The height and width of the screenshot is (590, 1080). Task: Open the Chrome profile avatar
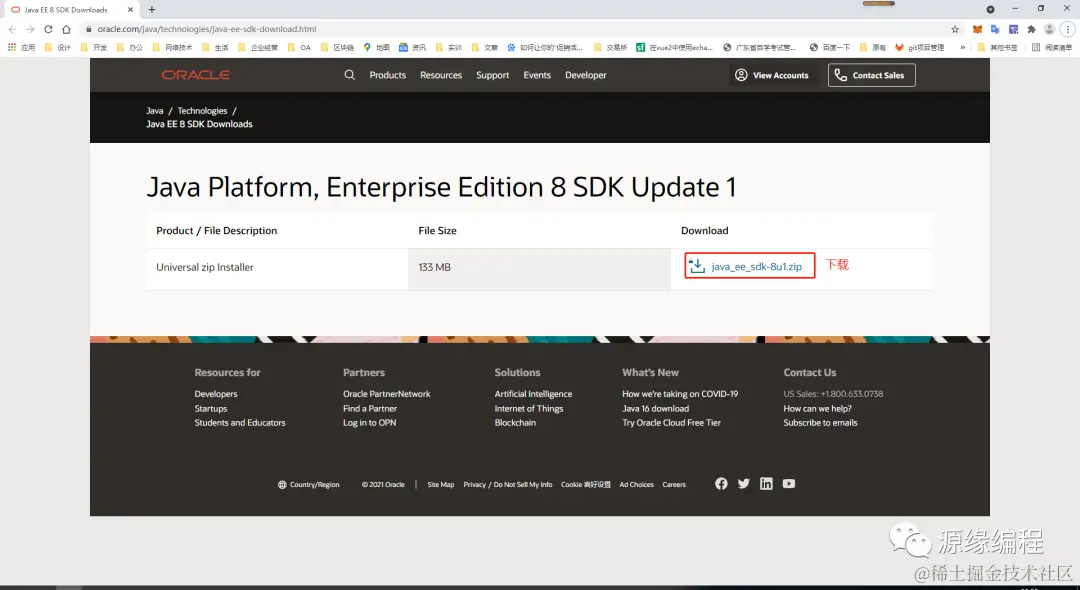(x=1050, y=29)
